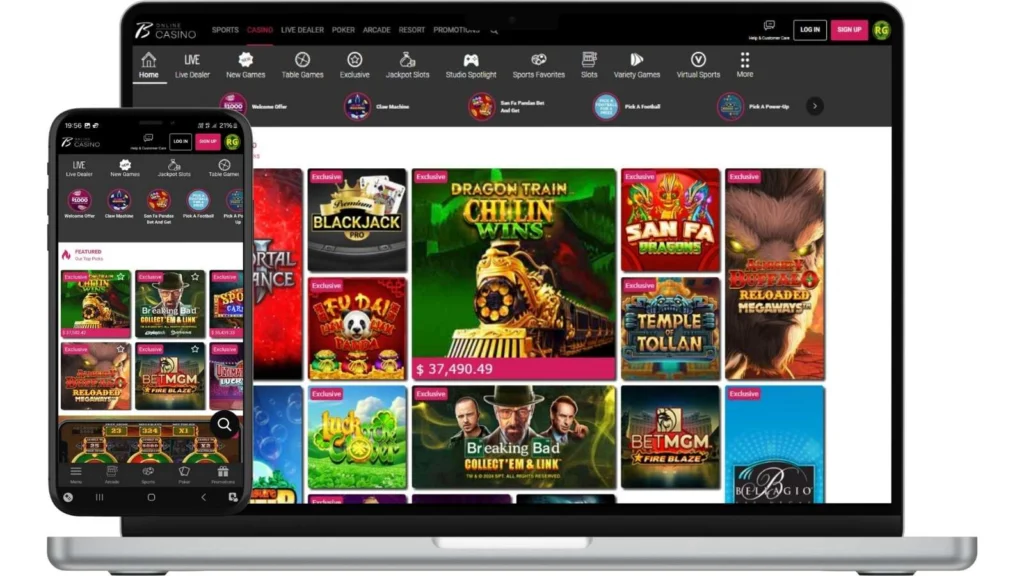Screen dimensions: 1024x576
Task: Open Pick A Power-Up promo on laptop
Action: pos(753,106)
